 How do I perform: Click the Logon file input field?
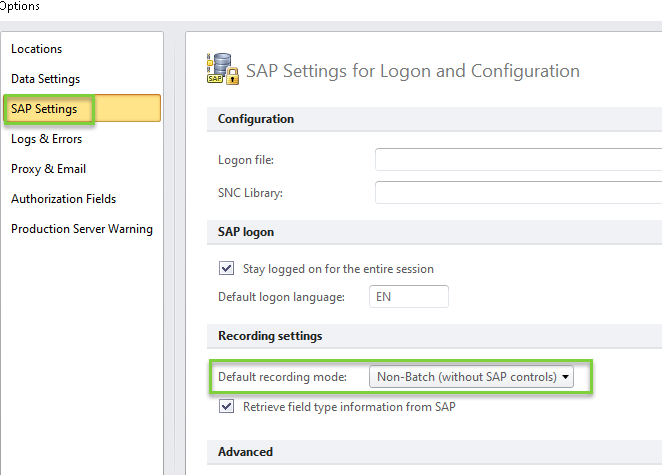pos(518,160)
